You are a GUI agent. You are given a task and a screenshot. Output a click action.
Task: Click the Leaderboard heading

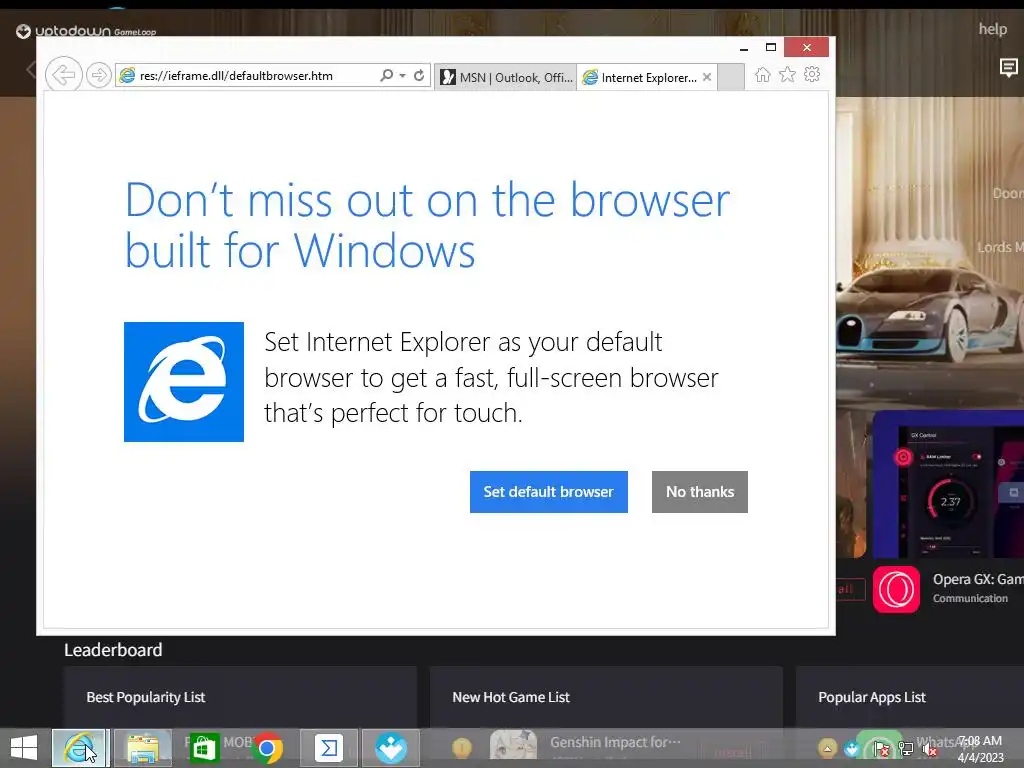click(113, 650)
